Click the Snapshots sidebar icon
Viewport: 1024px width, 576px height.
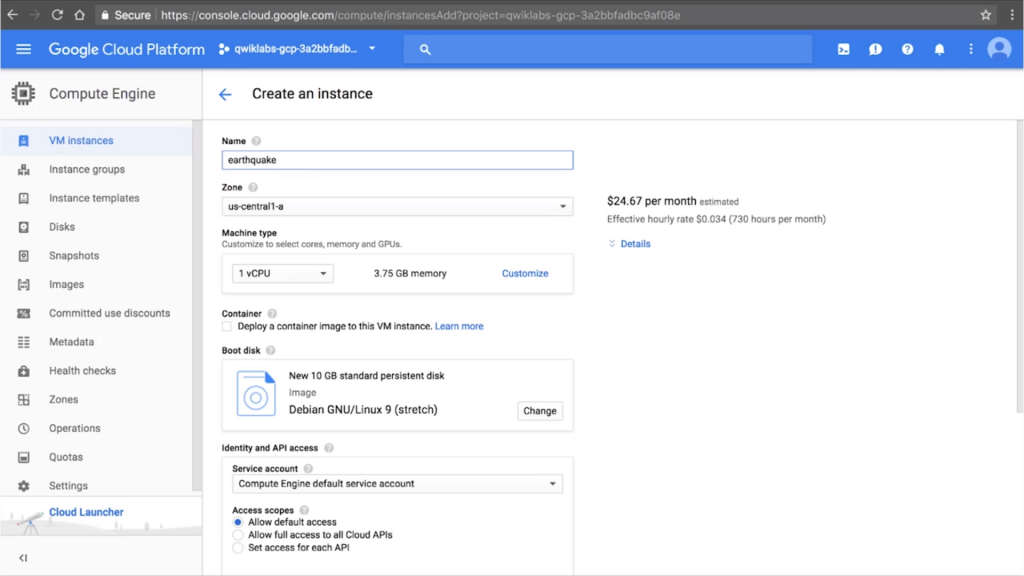tap(24, 255)
